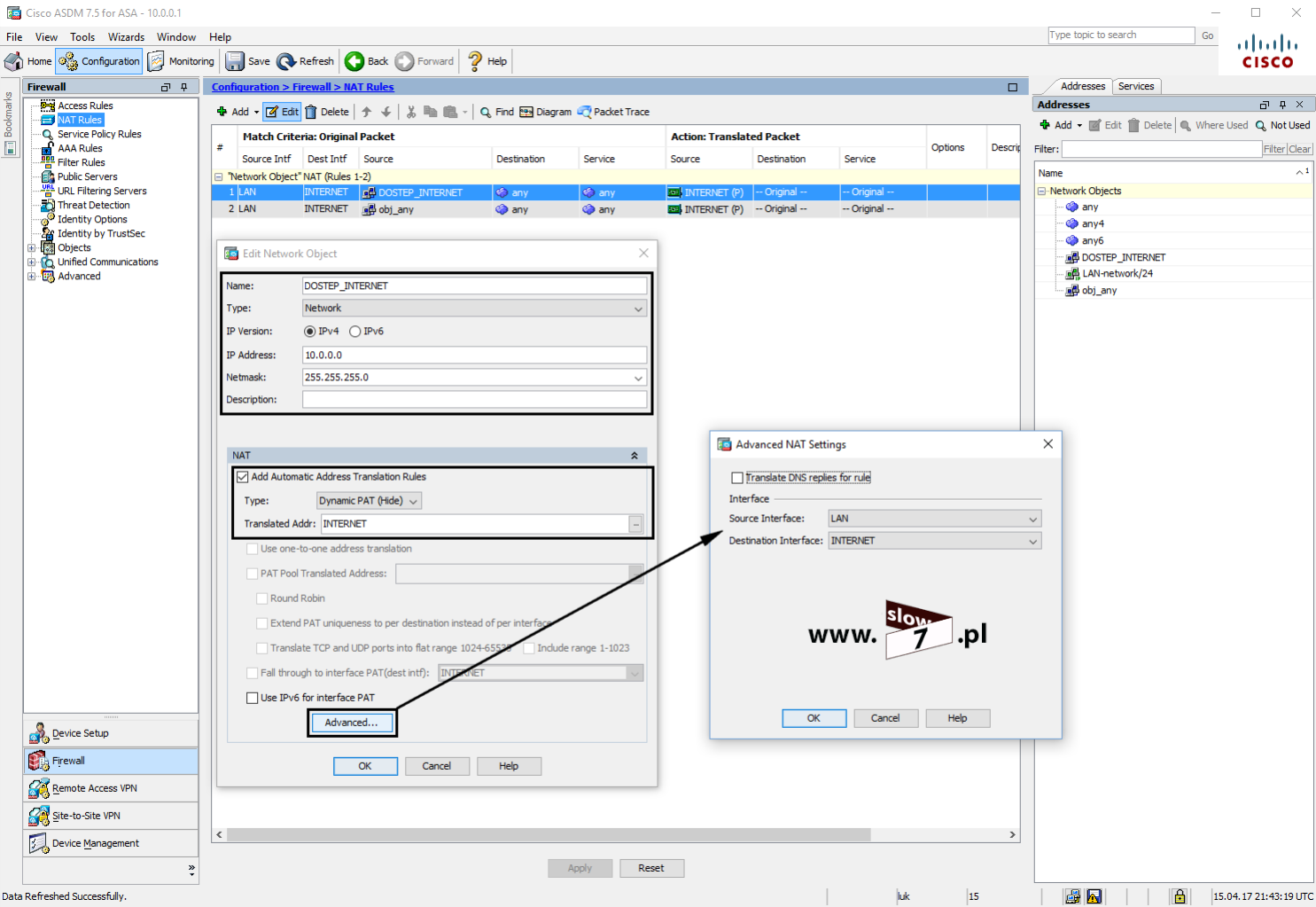
Task: Open the Netmask dropdown
Action: [638, 378]
